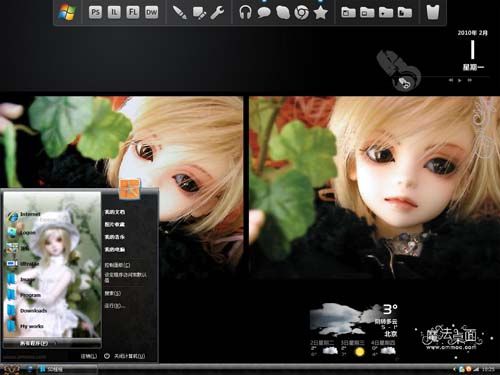Open the IL application icon in the dock
Viewport: 500px width, 375px height.
click(114, 13)
